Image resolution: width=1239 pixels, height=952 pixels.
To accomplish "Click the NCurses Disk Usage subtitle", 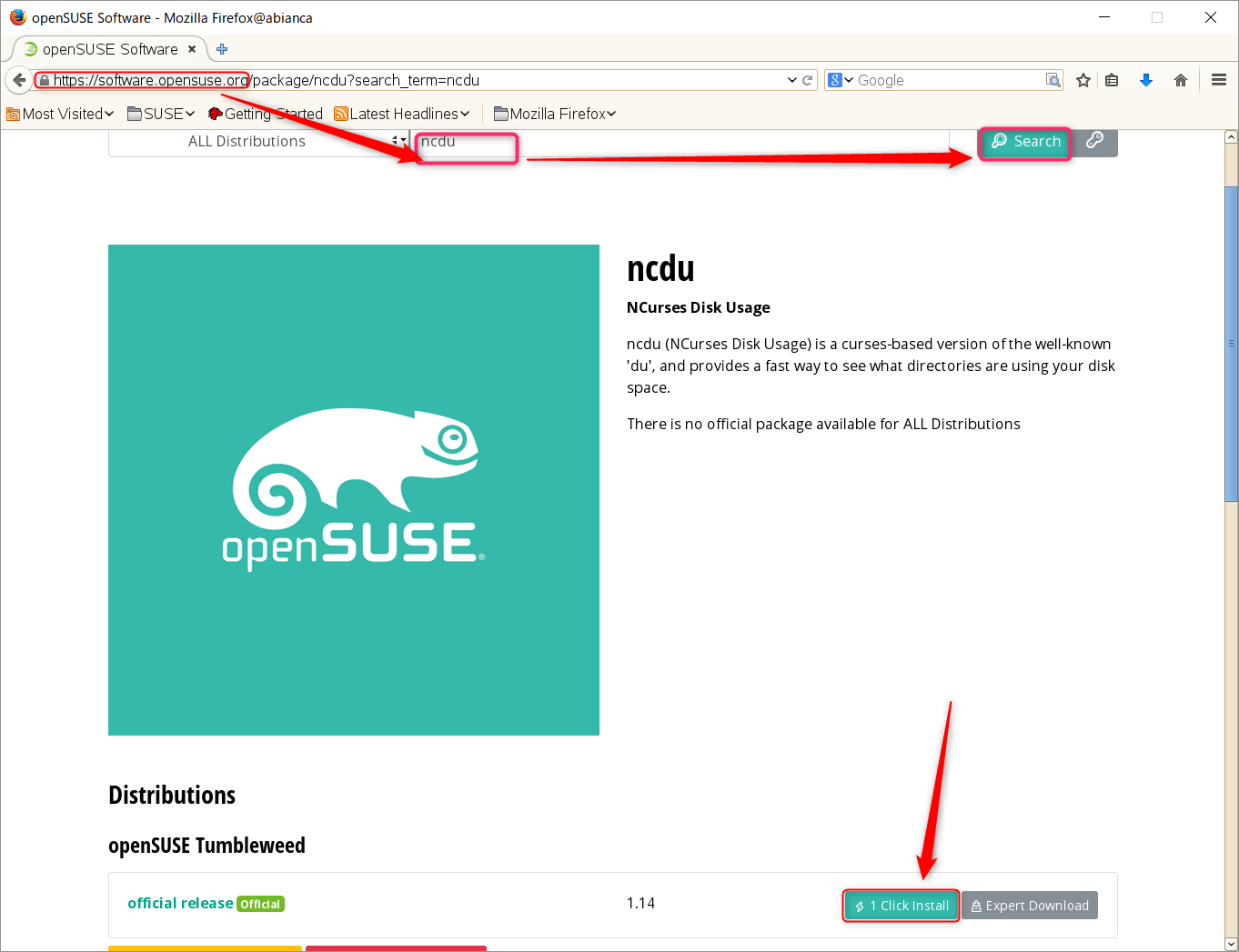I will (698, 307).
